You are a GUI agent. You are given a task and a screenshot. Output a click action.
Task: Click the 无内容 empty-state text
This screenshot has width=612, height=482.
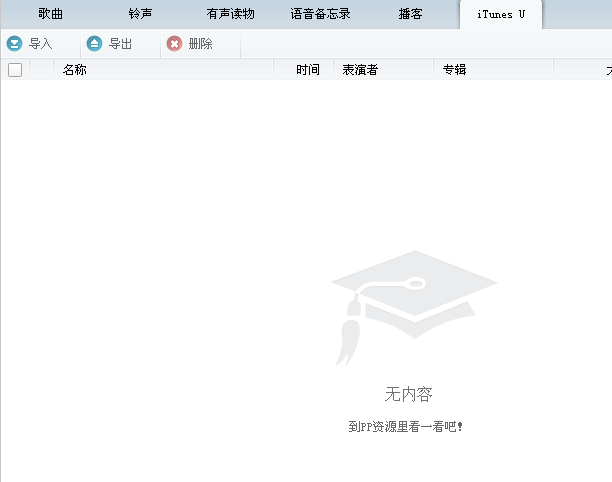(409, 394)
